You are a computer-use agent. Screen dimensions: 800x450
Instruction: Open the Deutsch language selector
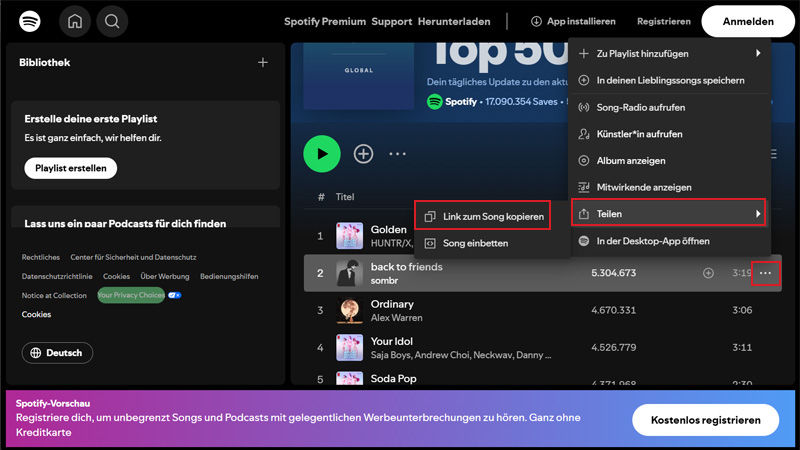click(x=57, y=353)
